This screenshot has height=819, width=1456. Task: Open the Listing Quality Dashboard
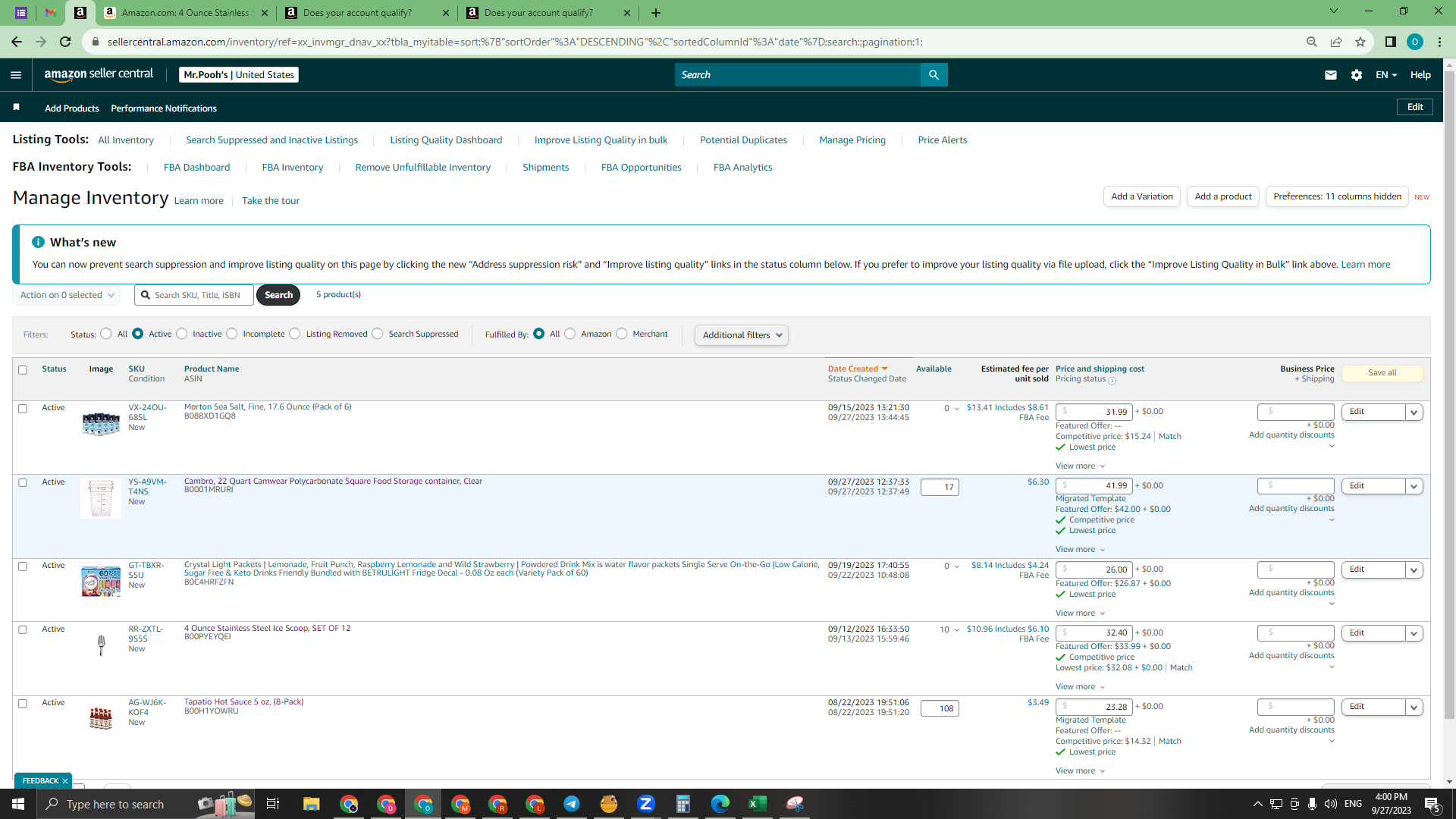(446, 140)
